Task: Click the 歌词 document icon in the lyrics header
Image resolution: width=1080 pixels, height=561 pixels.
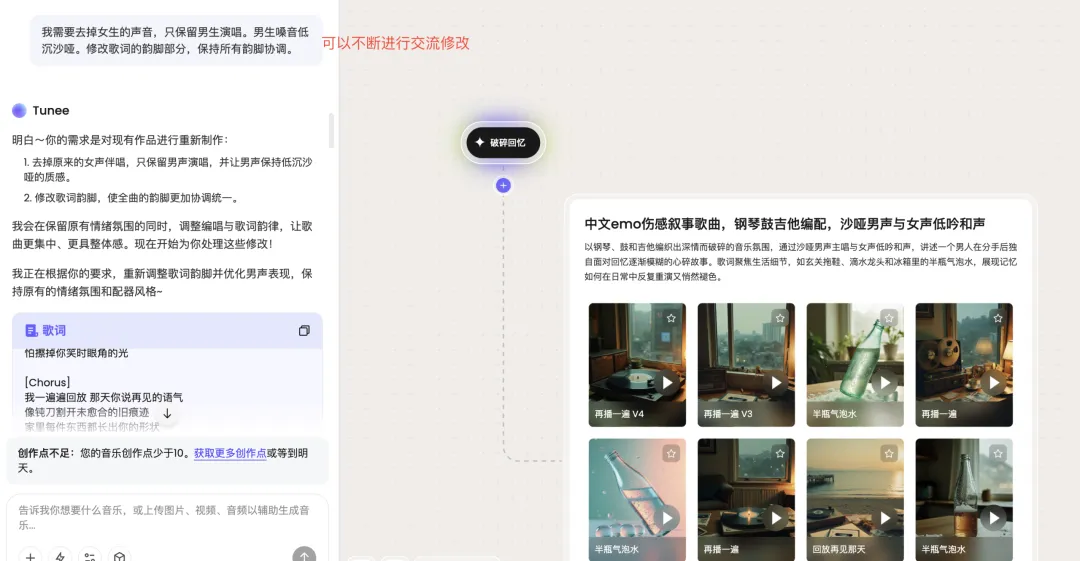Action: (x=31, y=331)
